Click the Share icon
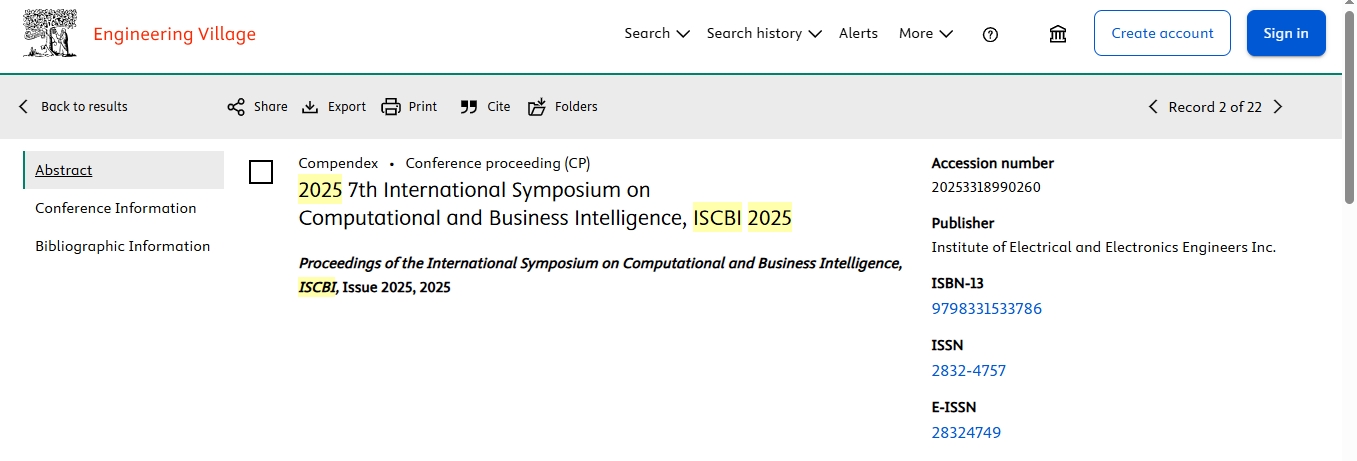The height and width of the screenshot is (461, 1357). (236, 107)
